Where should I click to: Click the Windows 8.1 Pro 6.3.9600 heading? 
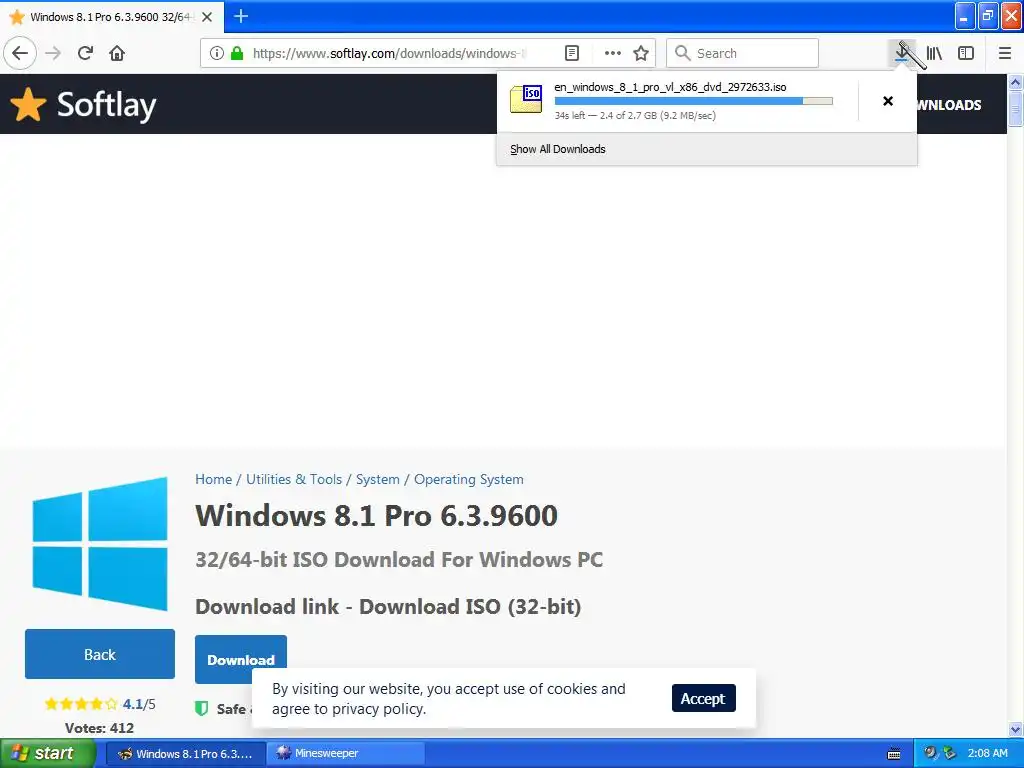click(x=377, y=515)
